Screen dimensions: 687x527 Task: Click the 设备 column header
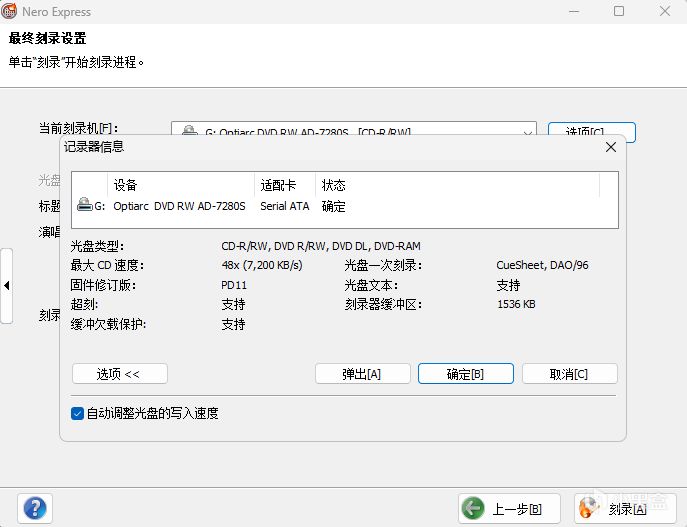[181, 185]
